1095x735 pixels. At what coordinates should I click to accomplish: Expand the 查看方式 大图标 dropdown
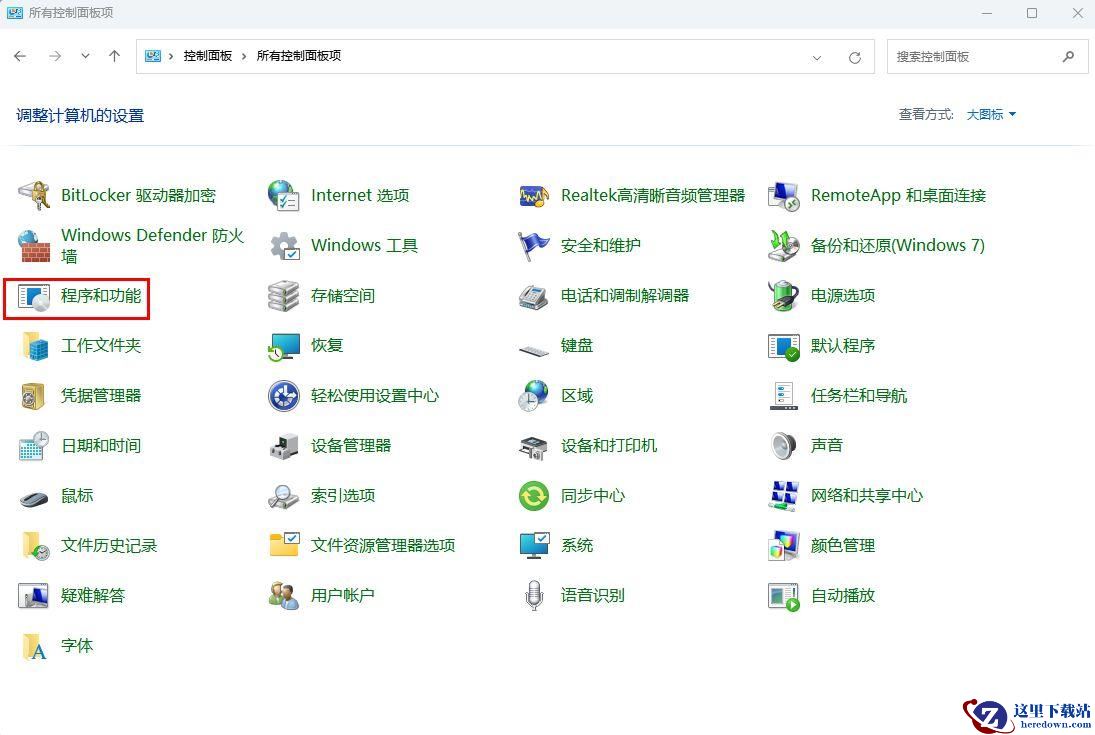pos(991,115)
